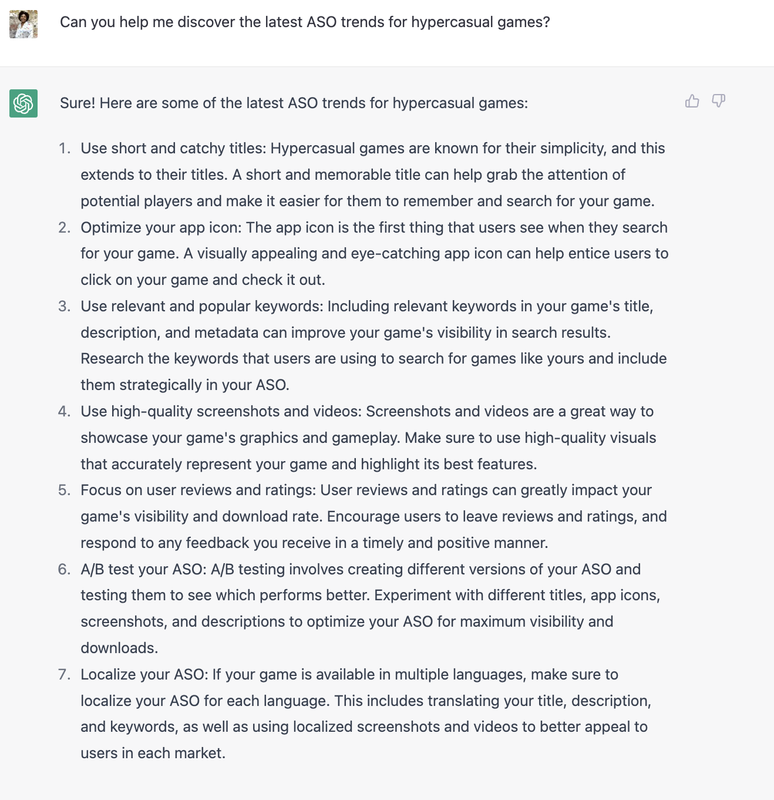
Task: Click list item 2 'Optimize your app icon'
Action: point(374,254)
